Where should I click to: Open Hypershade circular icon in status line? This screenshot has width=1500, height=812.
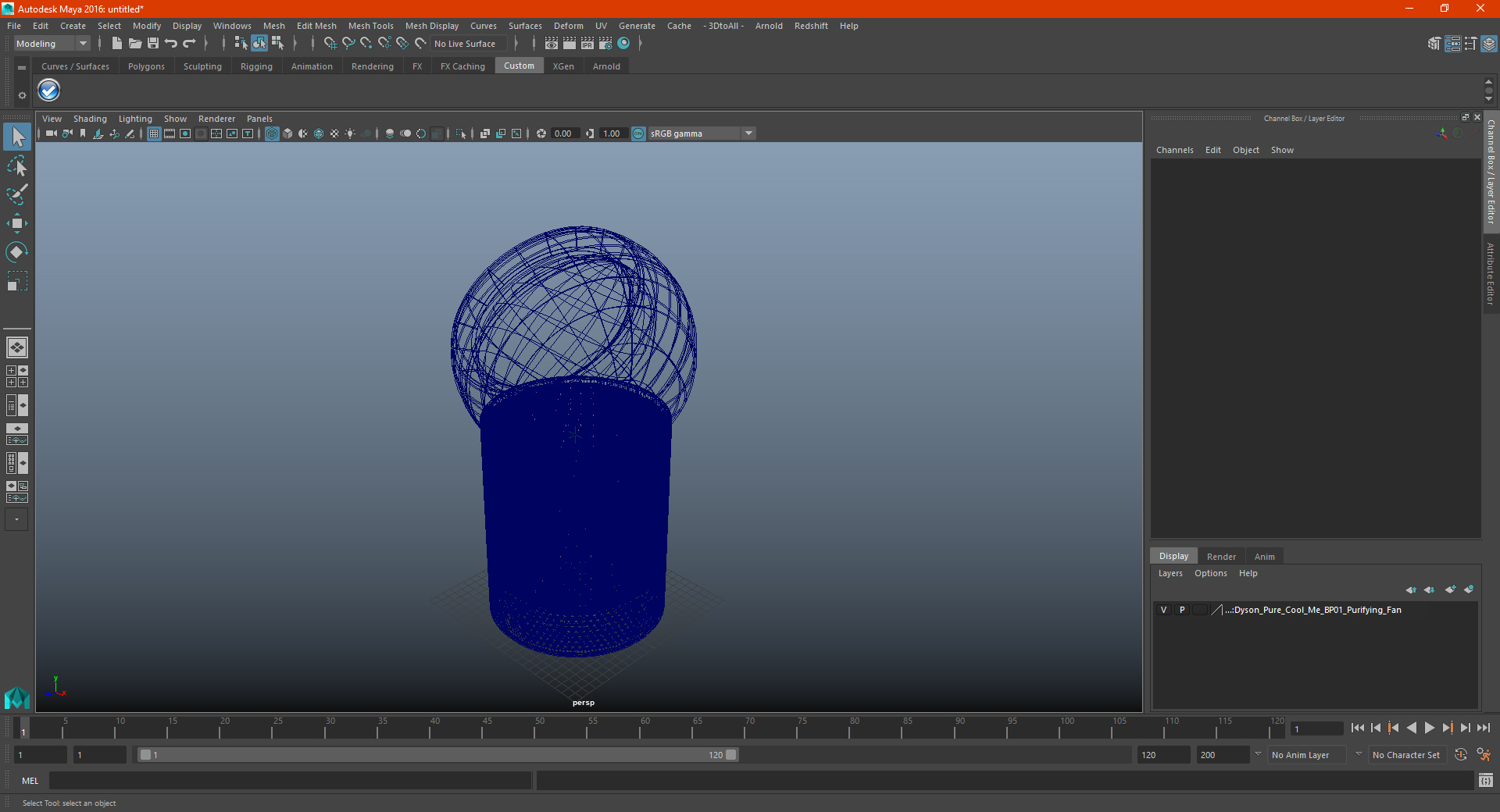(623, 44)
